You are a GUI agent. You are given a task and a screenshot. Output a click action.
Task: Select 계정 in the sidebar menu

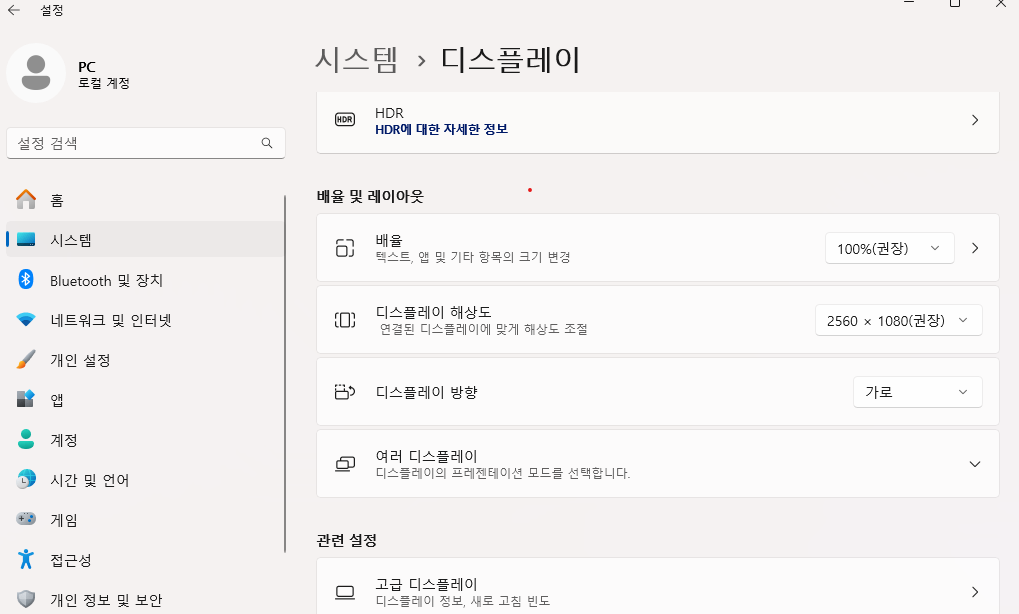[63, 440]
